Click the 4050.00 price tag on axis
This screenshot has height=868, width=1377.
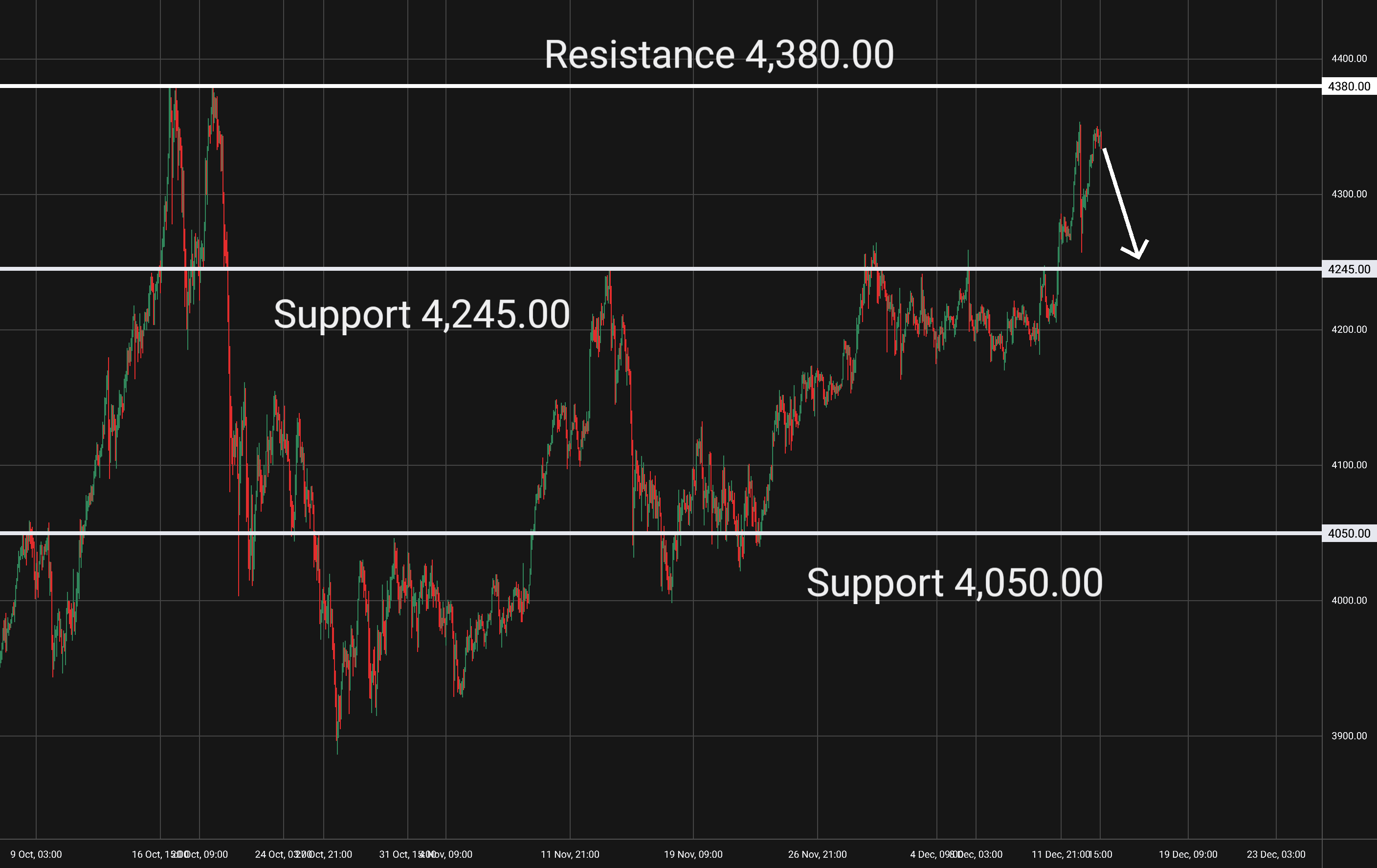[x=1349, y=533]
